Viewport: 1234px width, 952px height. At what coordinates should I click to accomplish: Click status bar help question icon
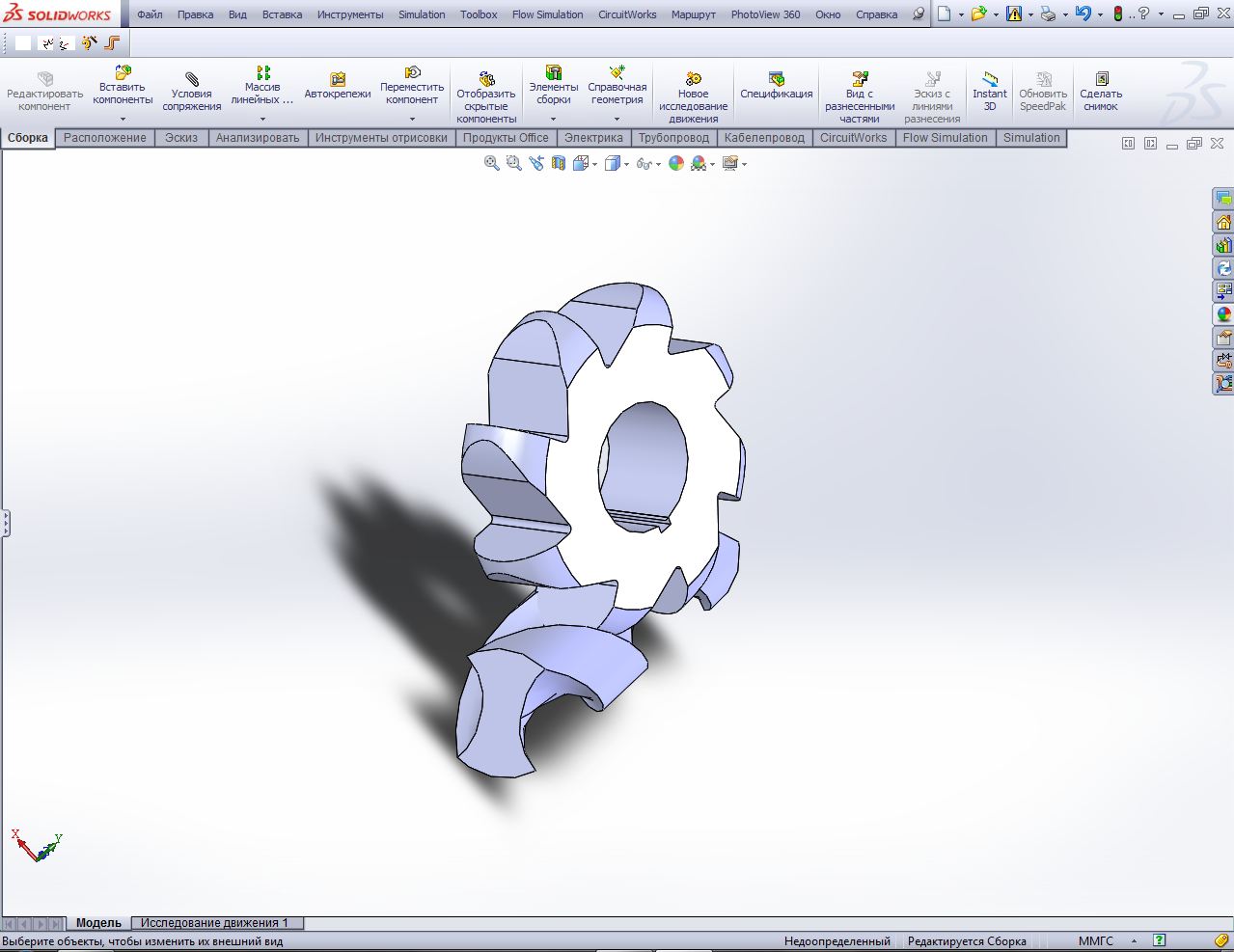[1160, 940]
